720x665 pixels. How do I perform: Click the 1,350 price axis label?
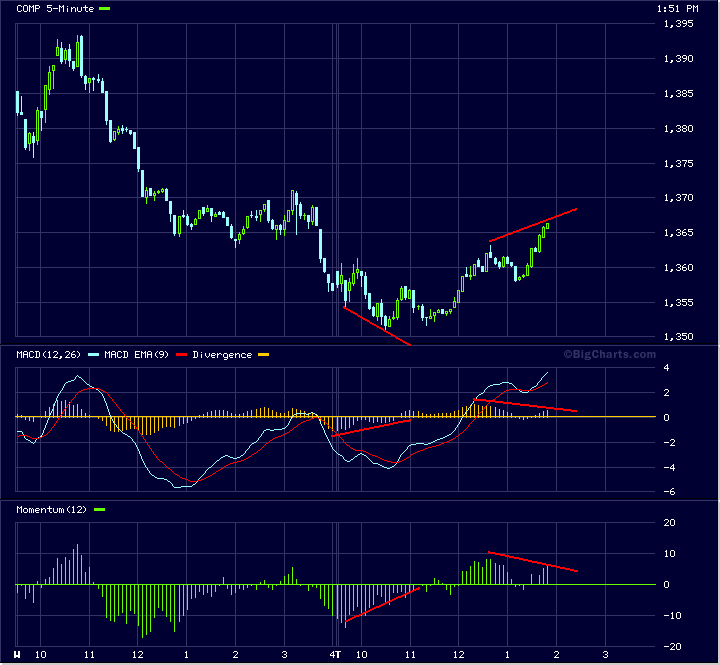(x=678, y=337)
